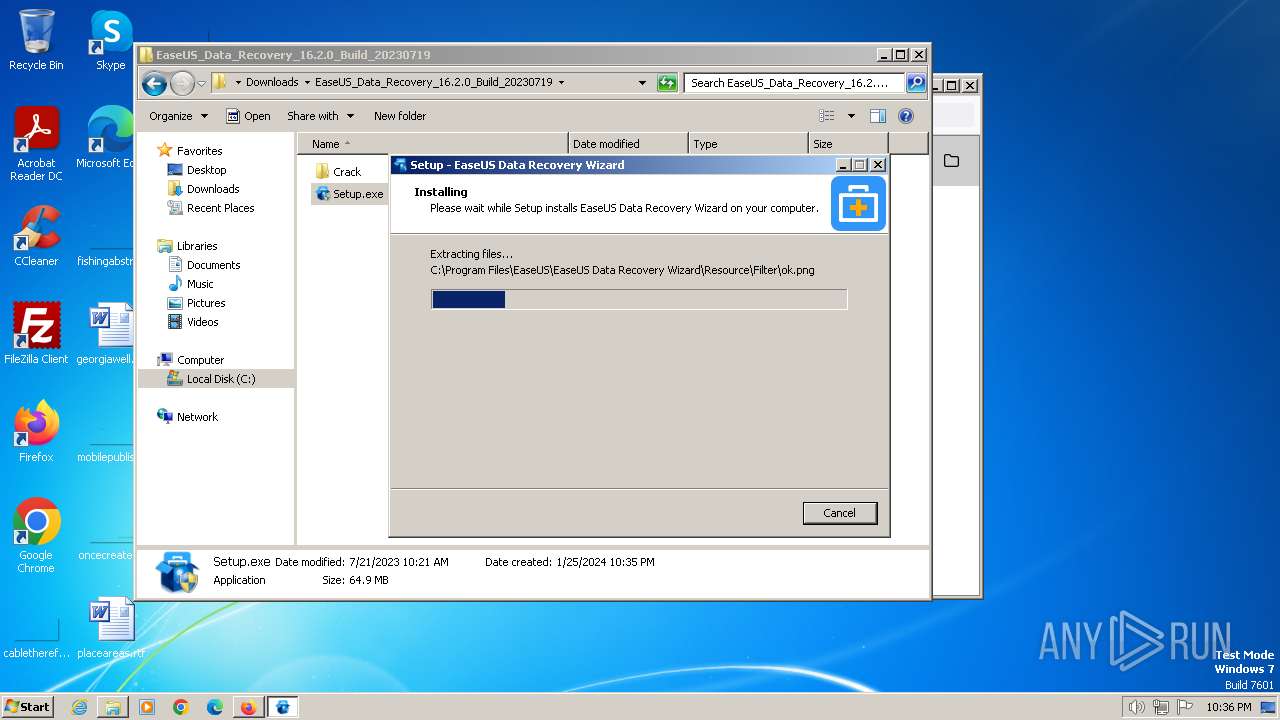Image resolution: width=1280 pixels, height=720 pixels.
Task: Sort by Date modified column
Action: click(628, 144)
